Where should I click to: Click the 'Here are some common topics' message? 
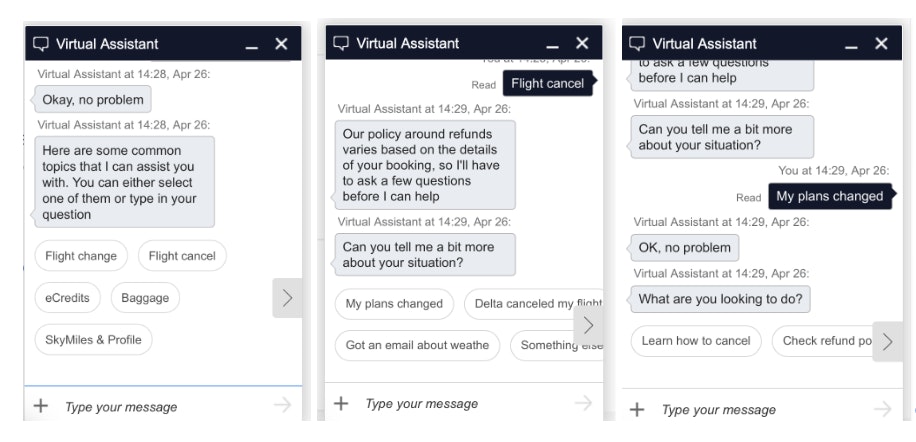coord(124,182)
